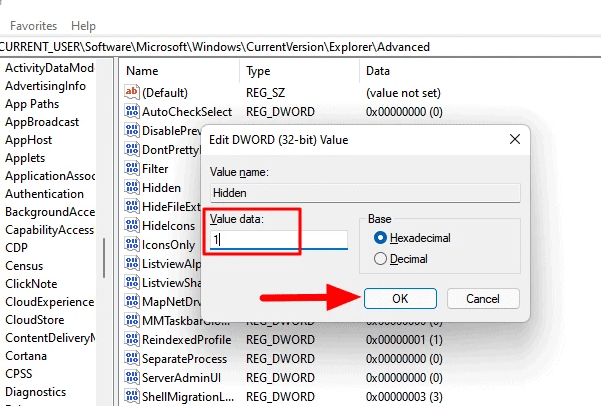Viewport: 601px width, 406px height.
Task: Cancel the Edit DWORD dialog
Action: click(x=483, y=298)
